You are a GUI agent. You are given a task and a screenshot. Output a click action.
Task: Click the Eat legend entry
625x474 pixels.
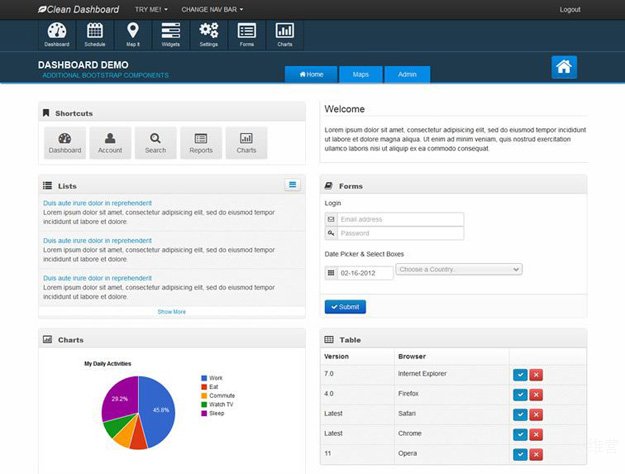(x=210, y=387)
